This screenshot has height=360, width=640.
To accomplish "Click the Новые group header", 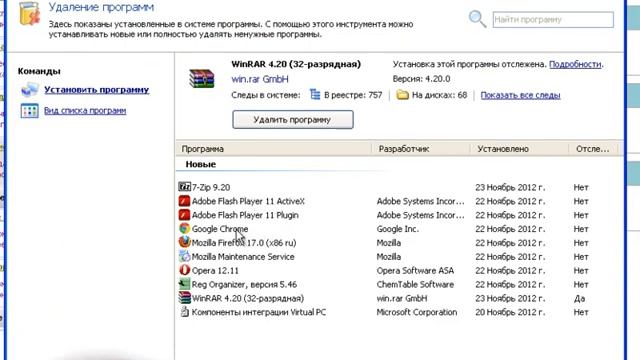I will (200, 164).
